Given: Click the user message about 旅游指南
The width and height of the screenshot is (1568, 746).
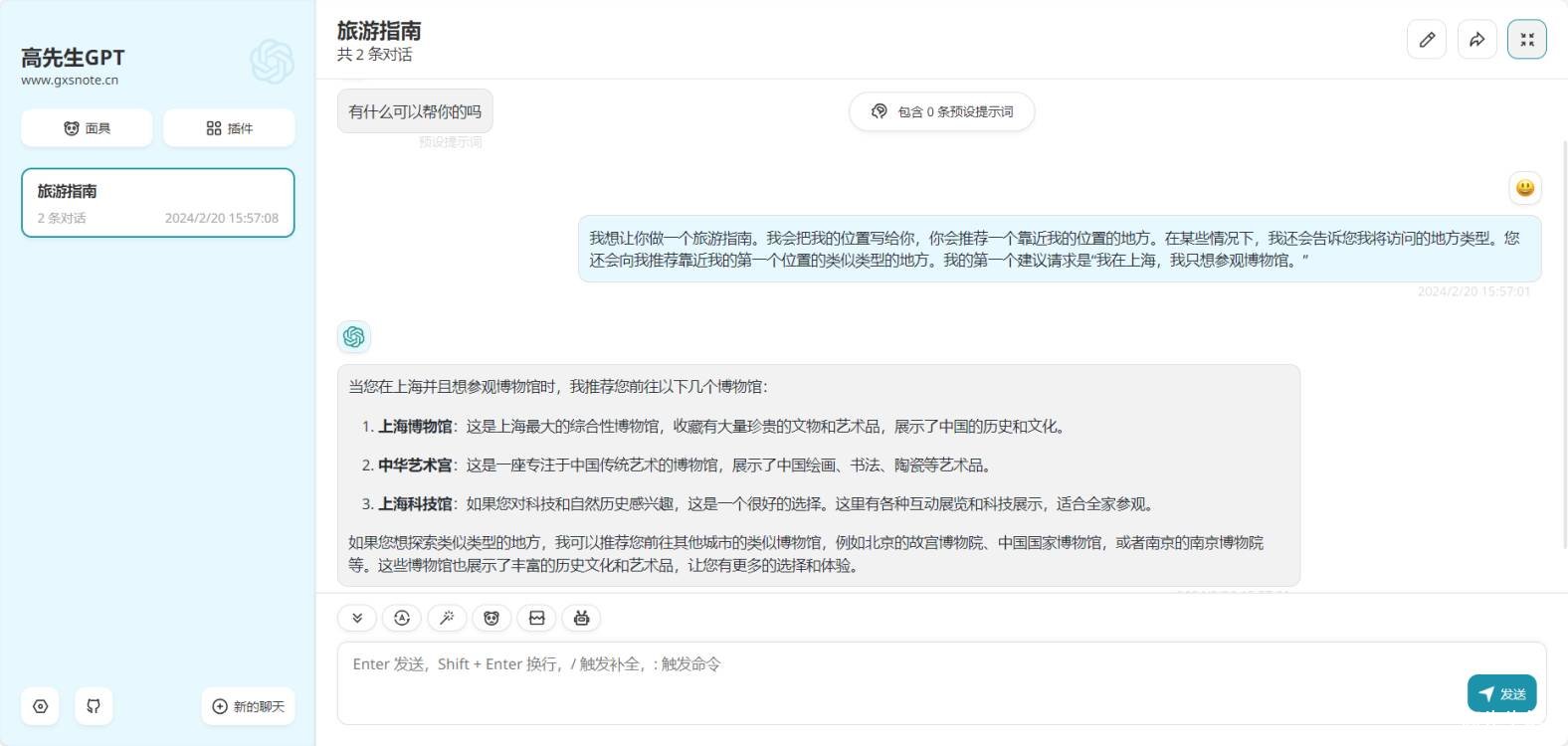Looking at the screenshot, I should tap(1060, 249).
